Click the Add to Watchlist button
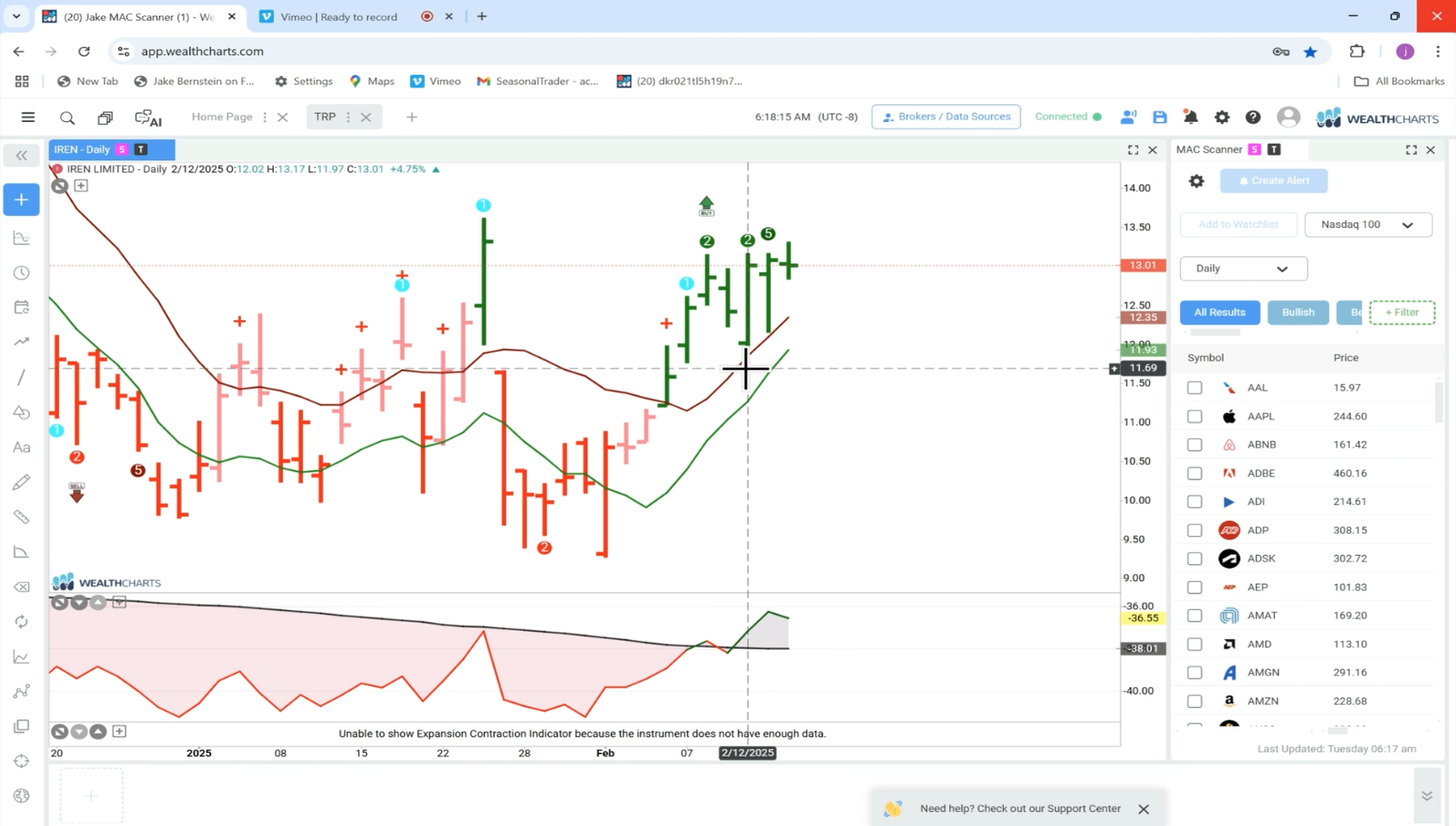The image size is (1456, 826). tap(1238, 224)
